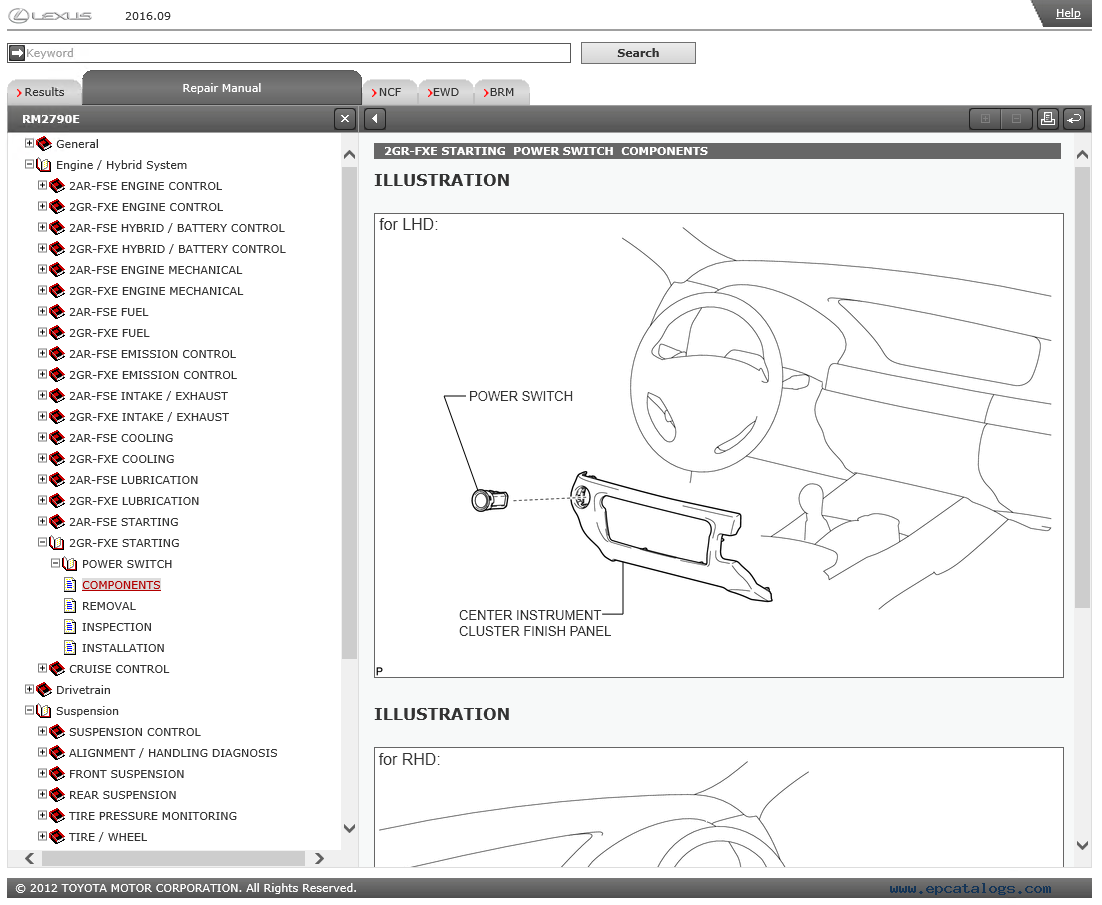Viewport: 1102px width, 905px height.
Task: Select 2AR-FSE INTAKE / EXHAUST tree item
Action: pos(148,396)
